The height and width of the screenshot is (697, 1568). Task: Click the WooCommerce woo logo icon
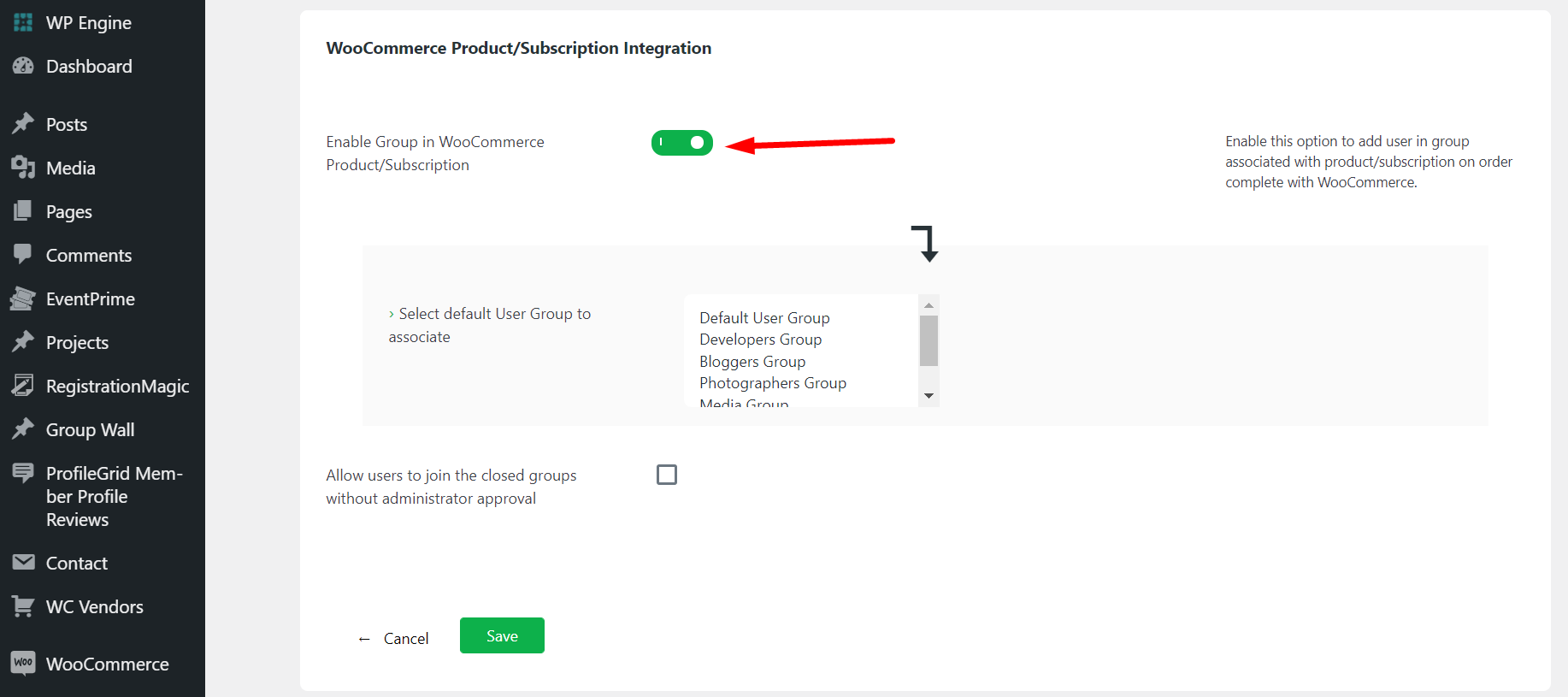coord(23,664)
